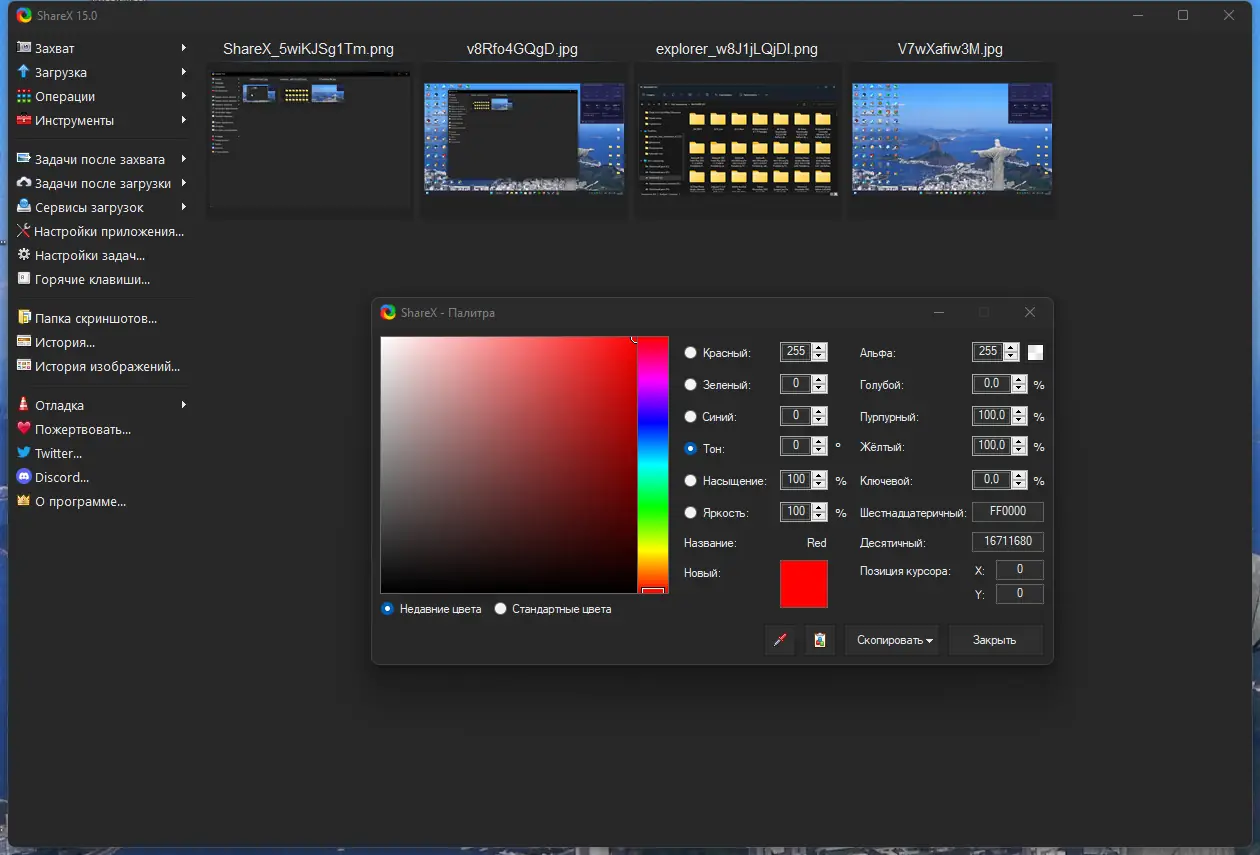Image resolution: width=1260 pixels, height=855 pixels.
Task: Click the ShareX logo in the palette title bar
Action: point(388,312)
